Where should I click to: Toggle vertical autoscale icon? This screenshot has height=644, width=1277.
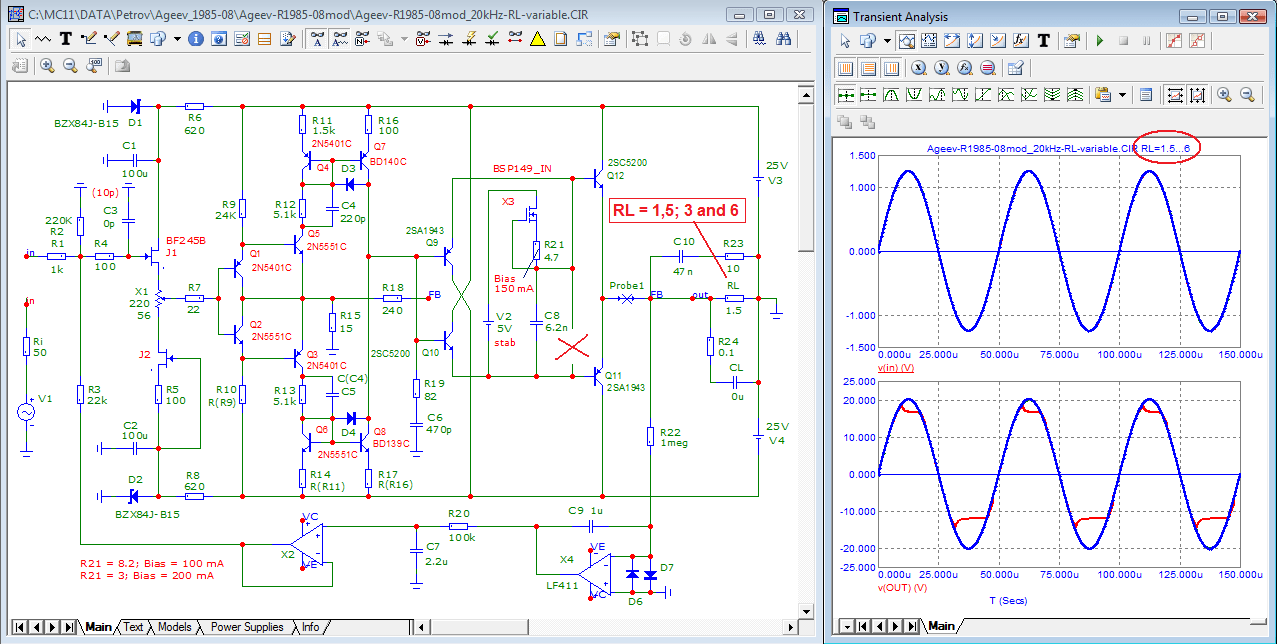(1197, 95)
